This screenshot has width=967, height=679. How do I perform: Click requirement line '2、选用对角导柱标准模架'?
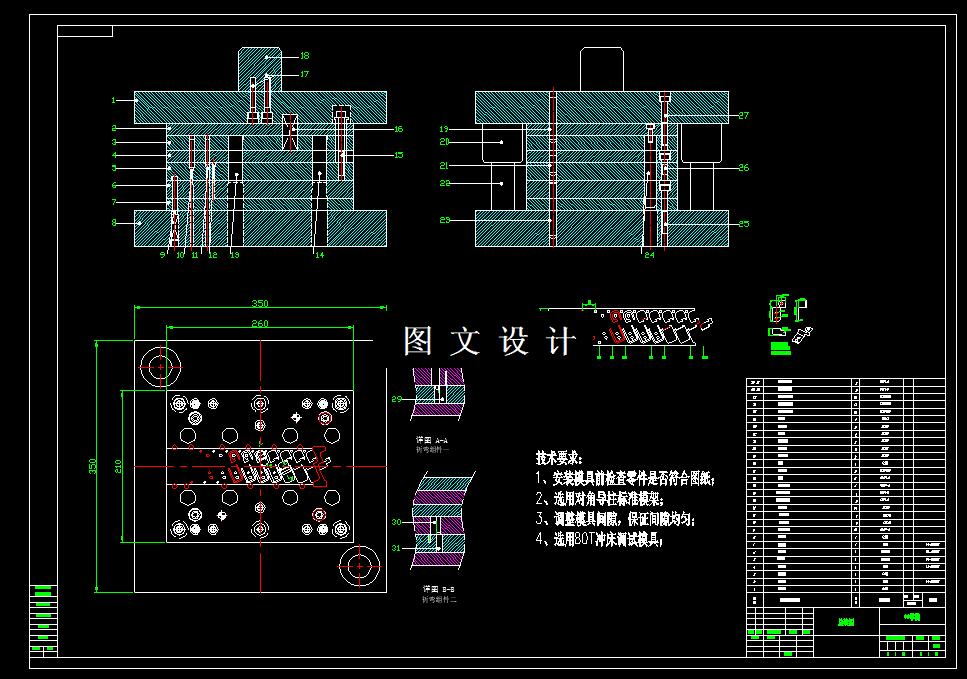[x=599, y=499]
